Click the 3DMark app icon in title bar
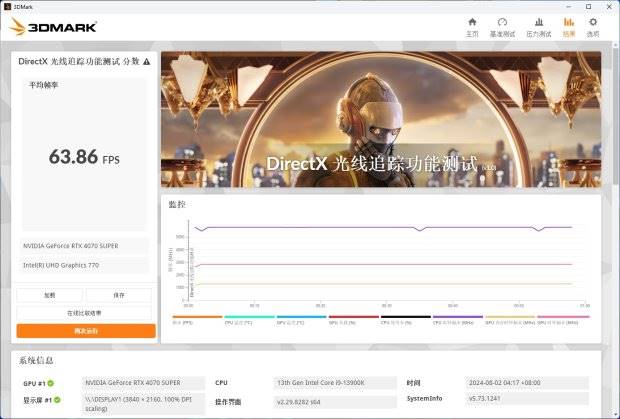 (x=7, y=7)
